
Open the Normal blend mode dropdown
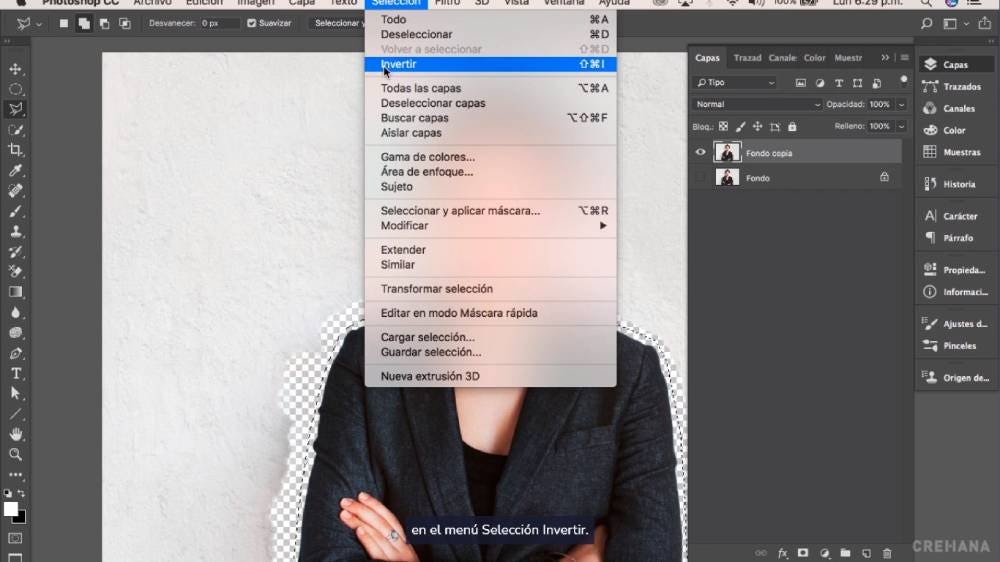[x=757, y=104]
